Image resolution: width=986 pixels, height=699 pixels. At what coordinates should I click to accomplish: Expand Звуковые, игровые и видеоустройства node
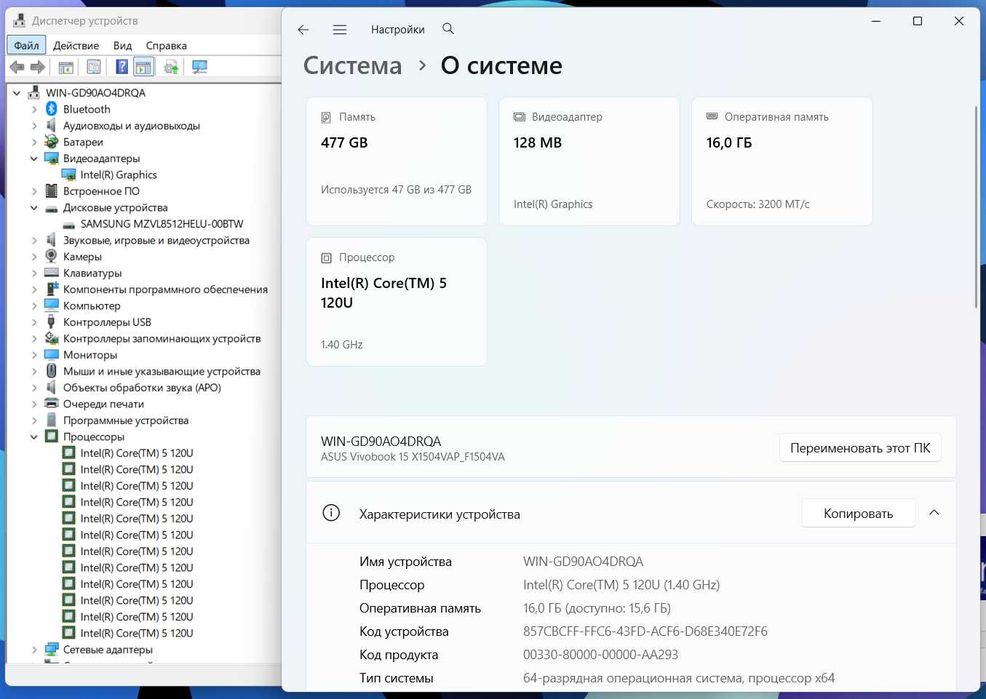click(34, 240)
